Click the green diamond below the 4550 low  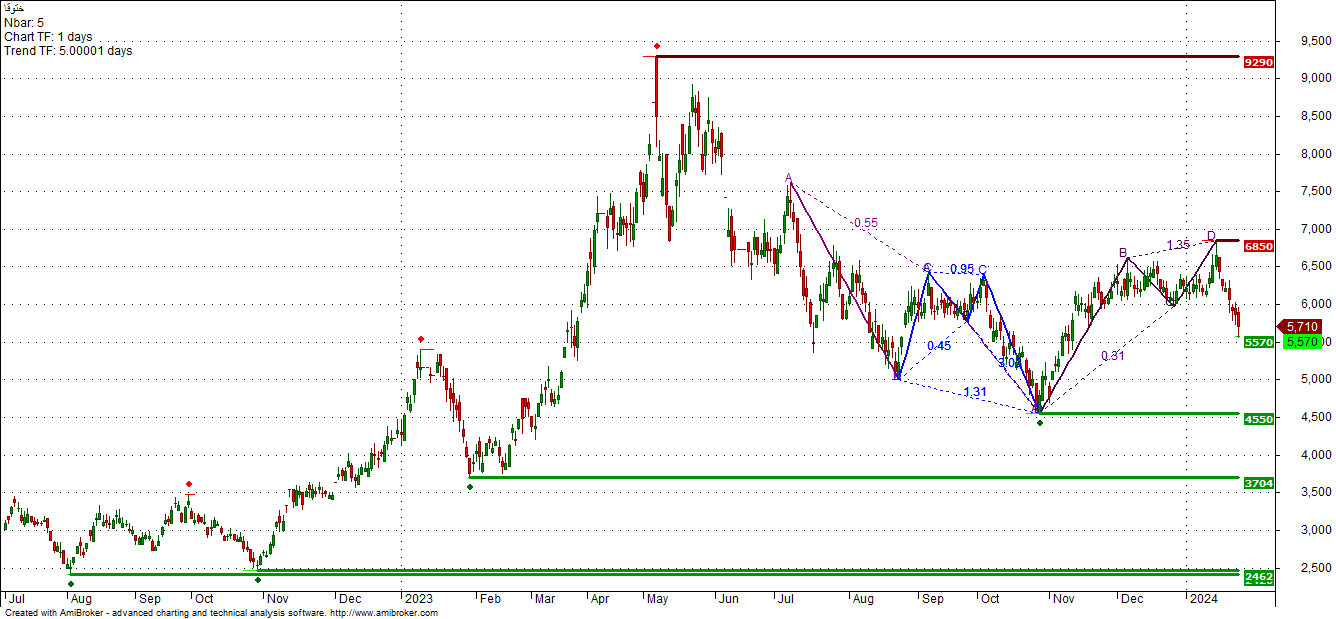pos(1040,423)
